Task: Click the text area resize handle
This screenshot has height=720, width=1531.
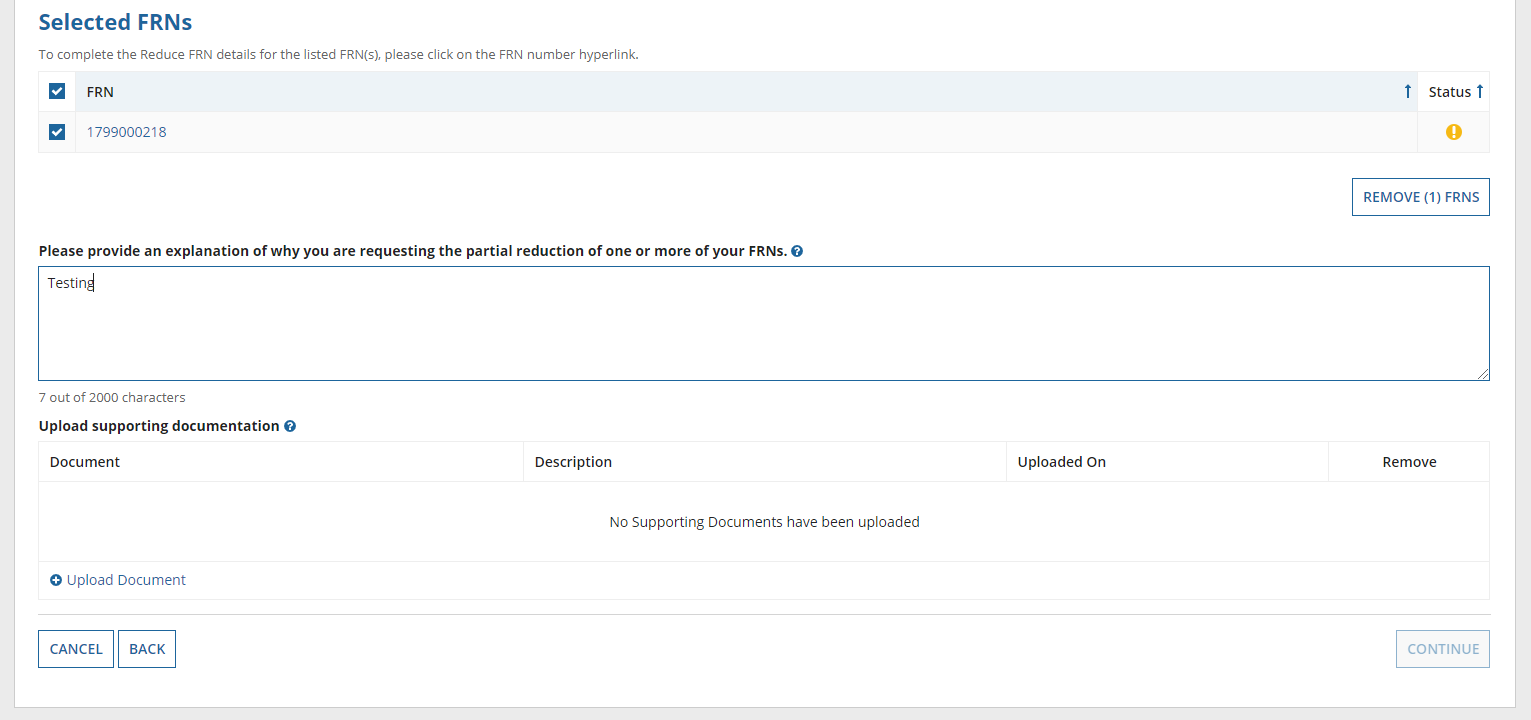Action: (x=1483, y=374)
